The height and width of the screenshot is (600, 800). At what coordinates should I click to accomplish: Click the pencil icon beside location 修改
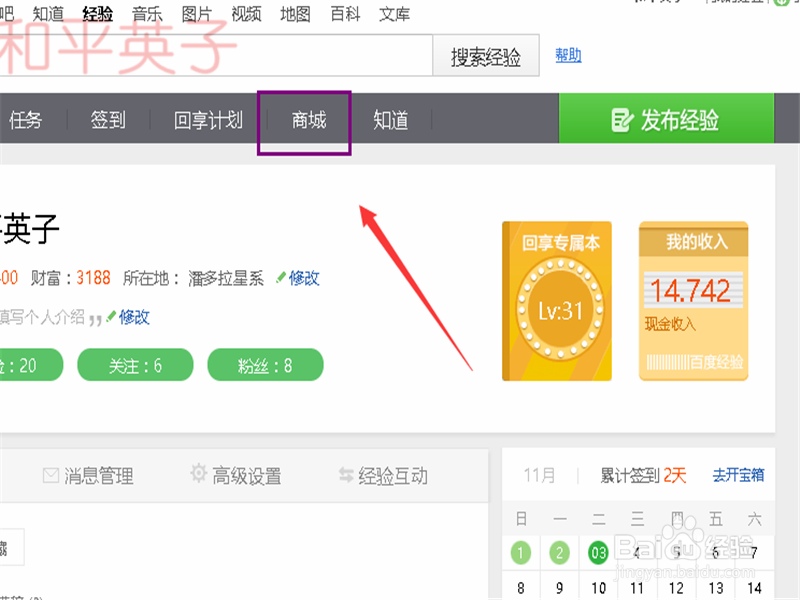click(281, 277)
